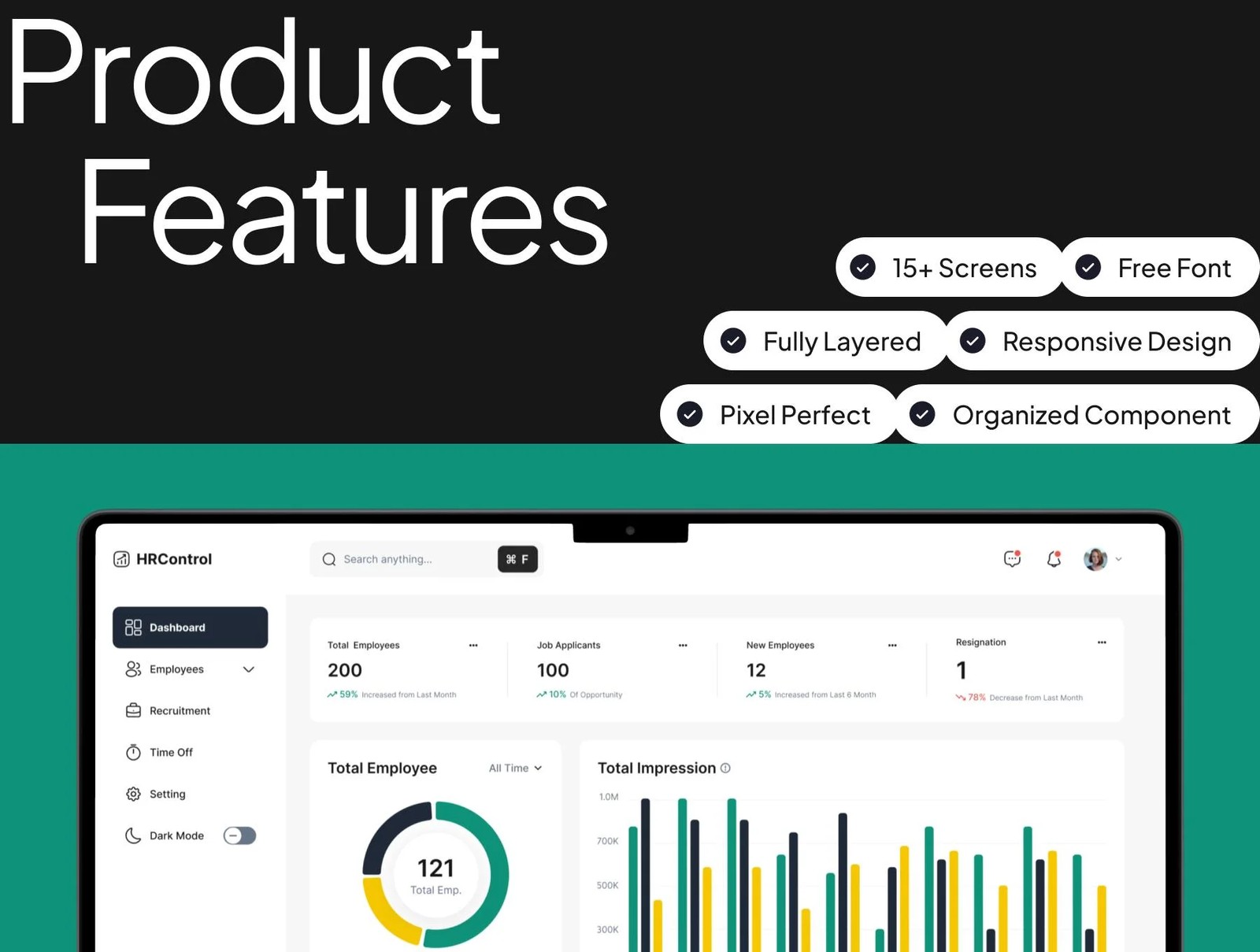Click the ⌘ F shortcut badge
This screenshot has height=952, width=1260.
coord(517,559)
